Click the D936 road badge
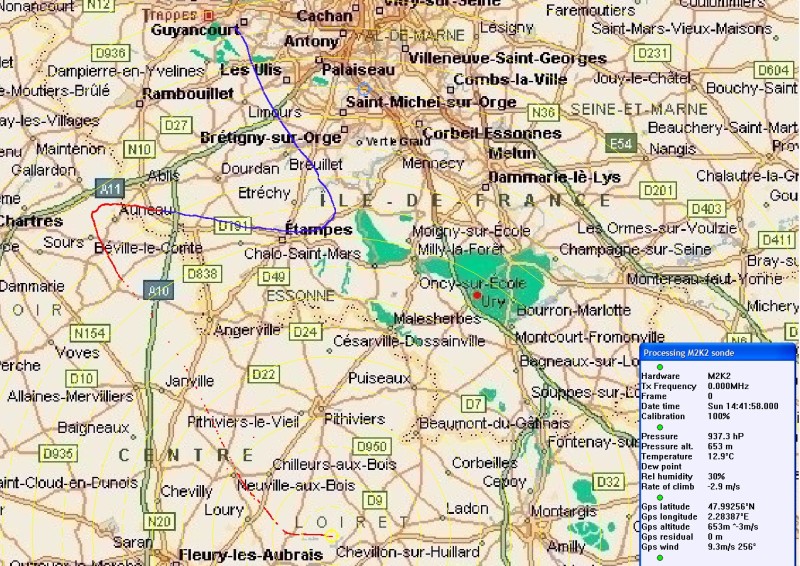 coord(111,53)
